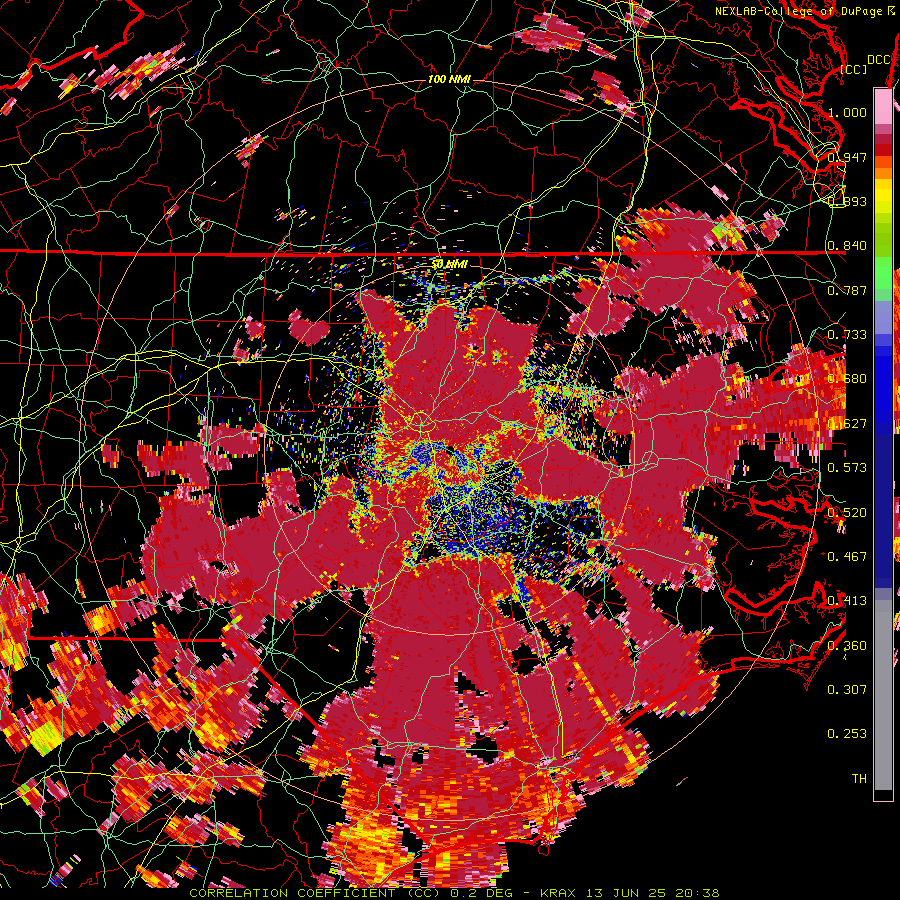Image resolution: width=900 pixels, height=900 pixels.
Task: Click the 0.467 scale value
Action: tap(847, 557)
